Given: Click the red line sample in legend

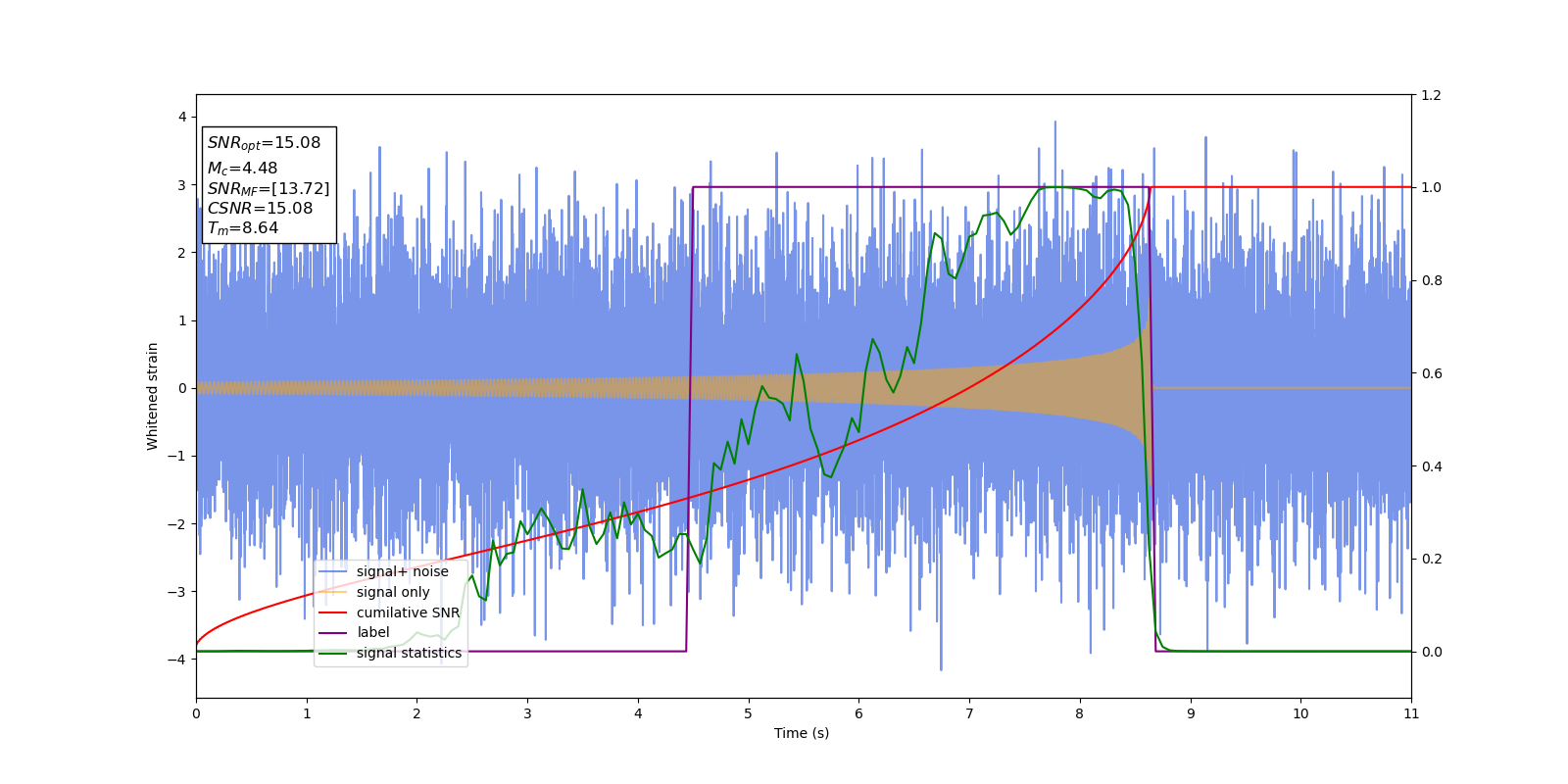Looking at the screenshot, I should [x=333, y=612].
